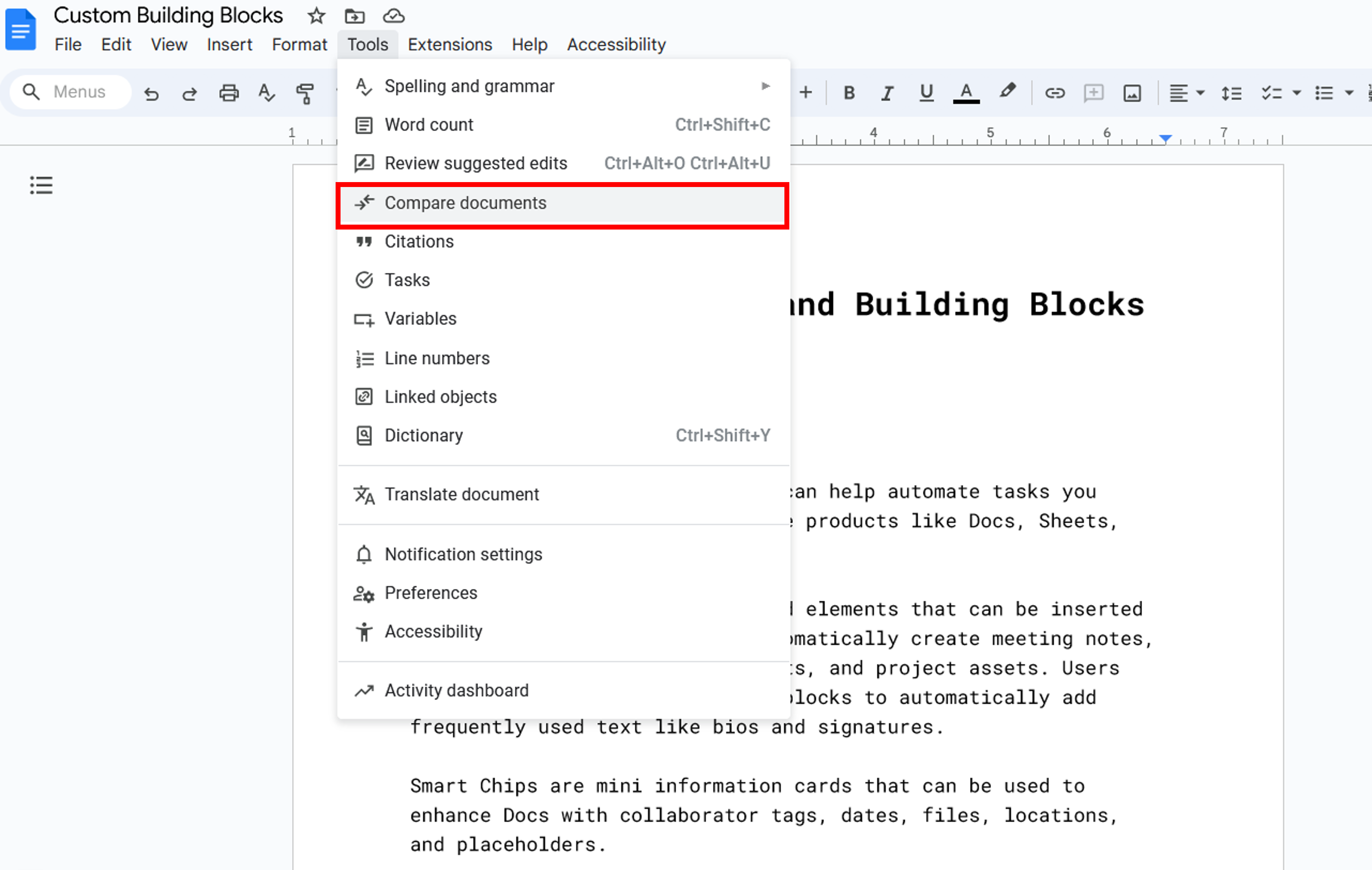This screenshot has width=1372, height=870.
Task: Click the document title Custom Building Blocks
Action: pyautogui.click(x=168, y=15)
